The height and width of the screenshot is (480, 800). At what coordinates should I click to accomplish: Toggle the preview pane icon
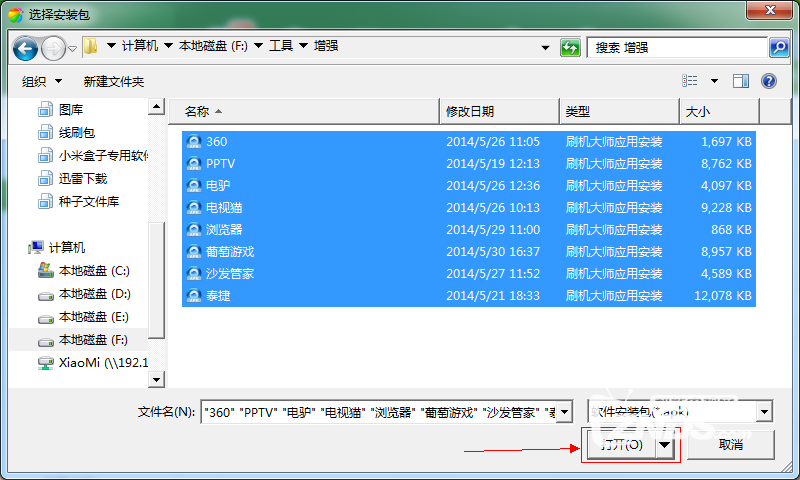(x=741, y=81)
